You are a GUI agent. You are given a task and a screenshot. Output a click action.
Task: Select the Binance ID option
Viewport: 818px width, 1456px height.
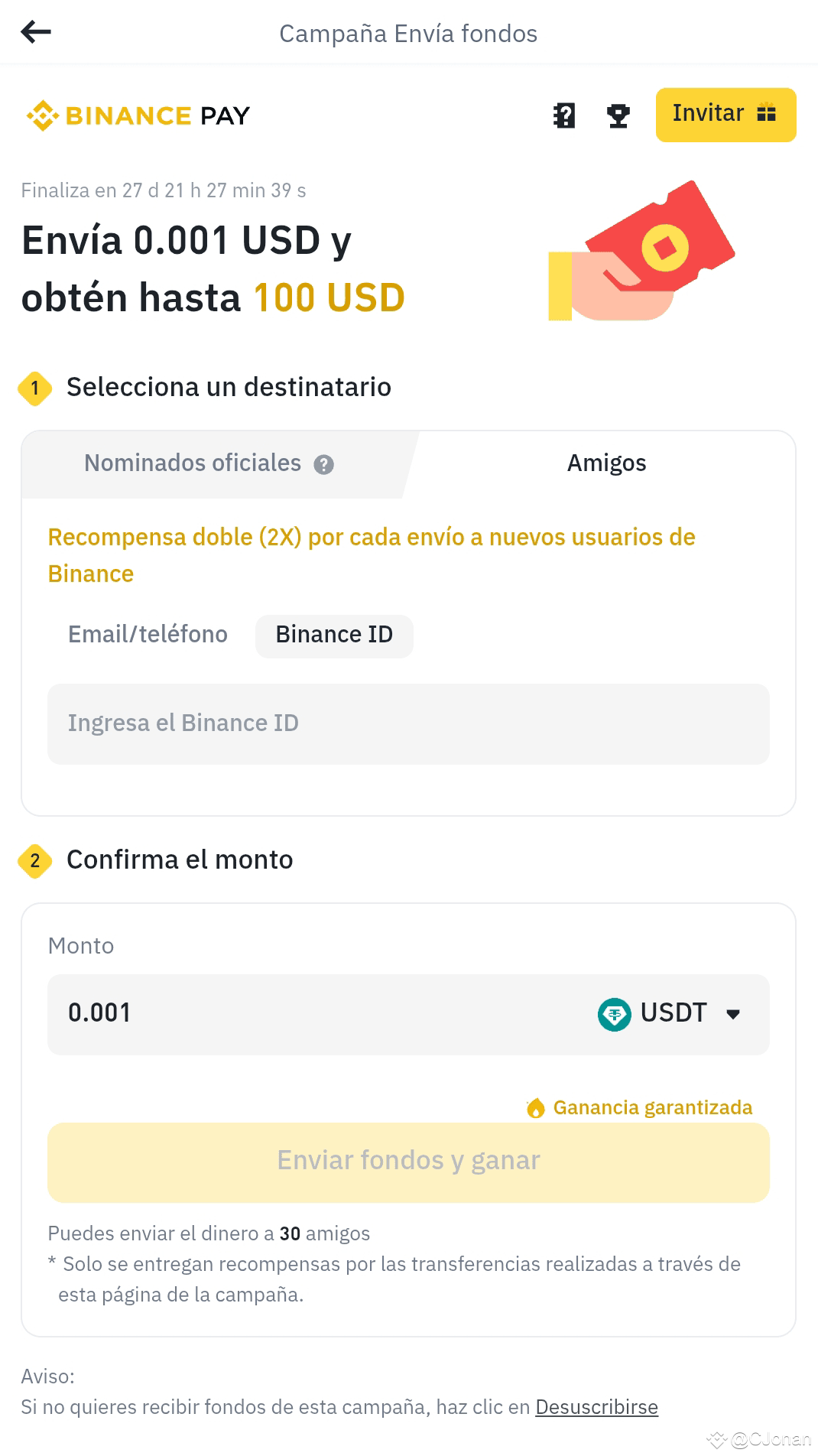tap(334, 635)
